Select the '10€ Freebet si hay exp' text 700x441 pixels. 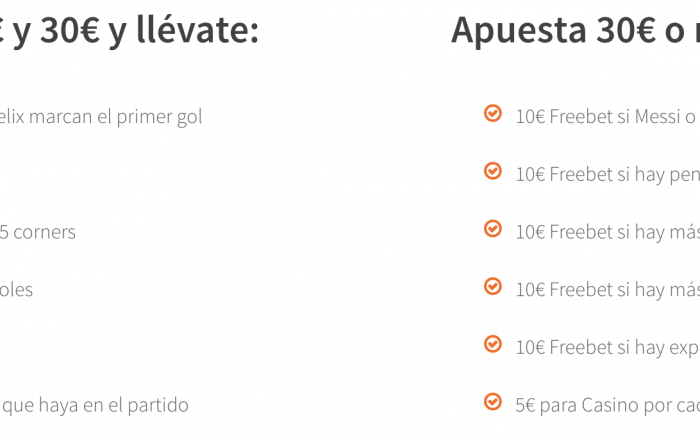(608, 348)
